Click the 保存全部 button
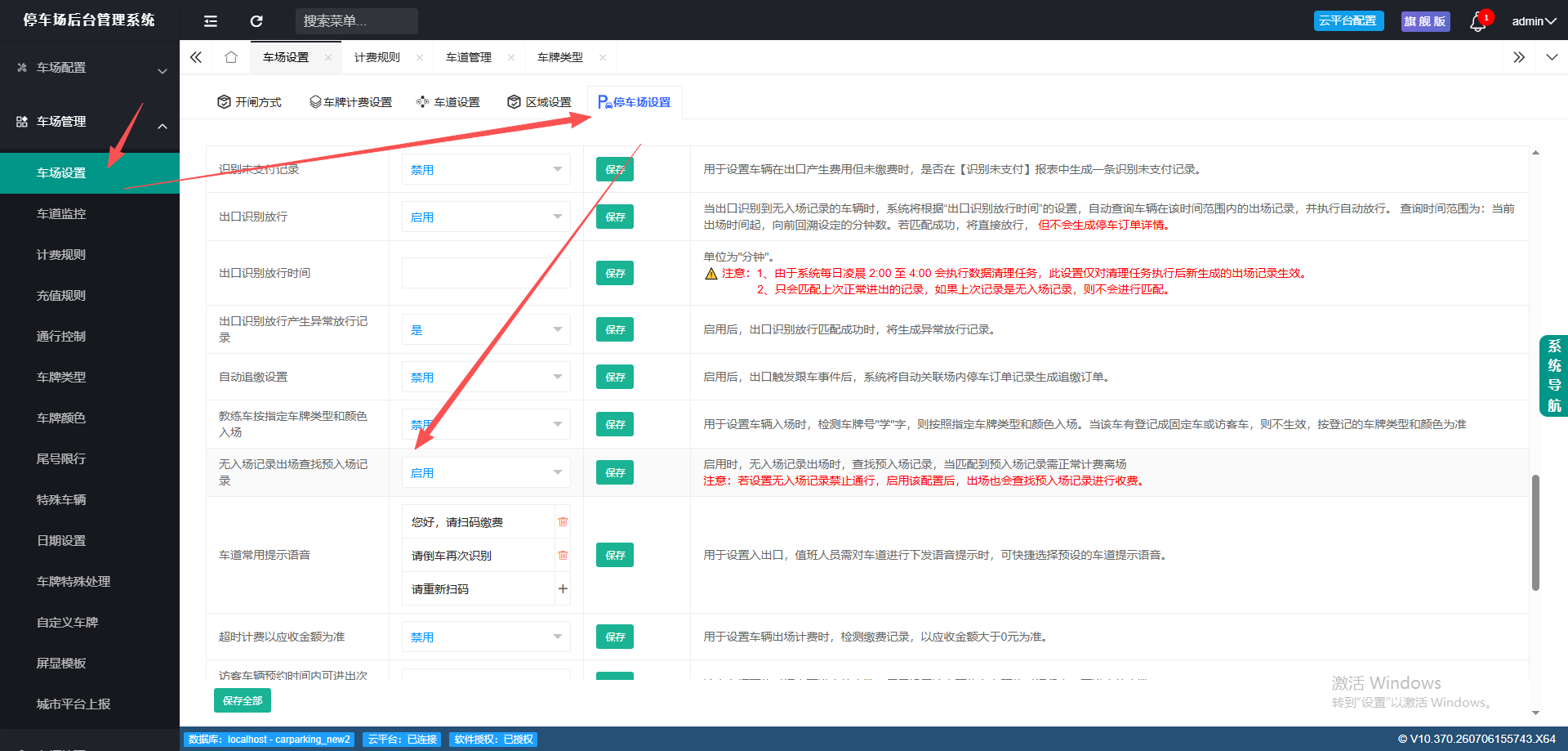The width and height of the screenshot is (1568, 751). (x=243, y=700)
